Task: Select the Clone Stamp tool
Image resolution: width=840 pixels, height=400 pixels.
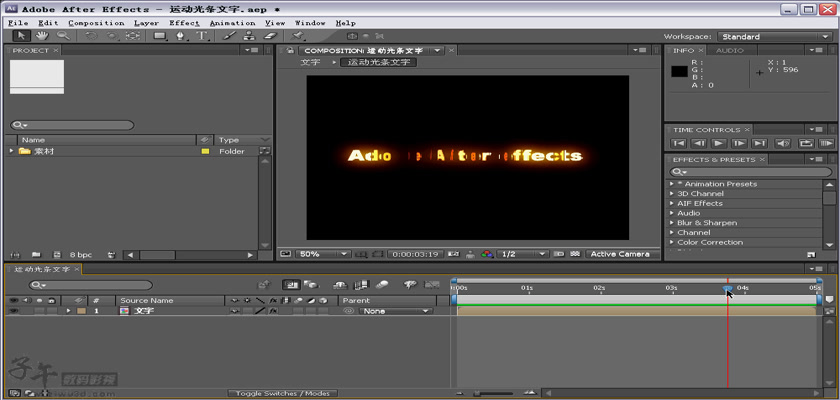Action: (249, 36)
